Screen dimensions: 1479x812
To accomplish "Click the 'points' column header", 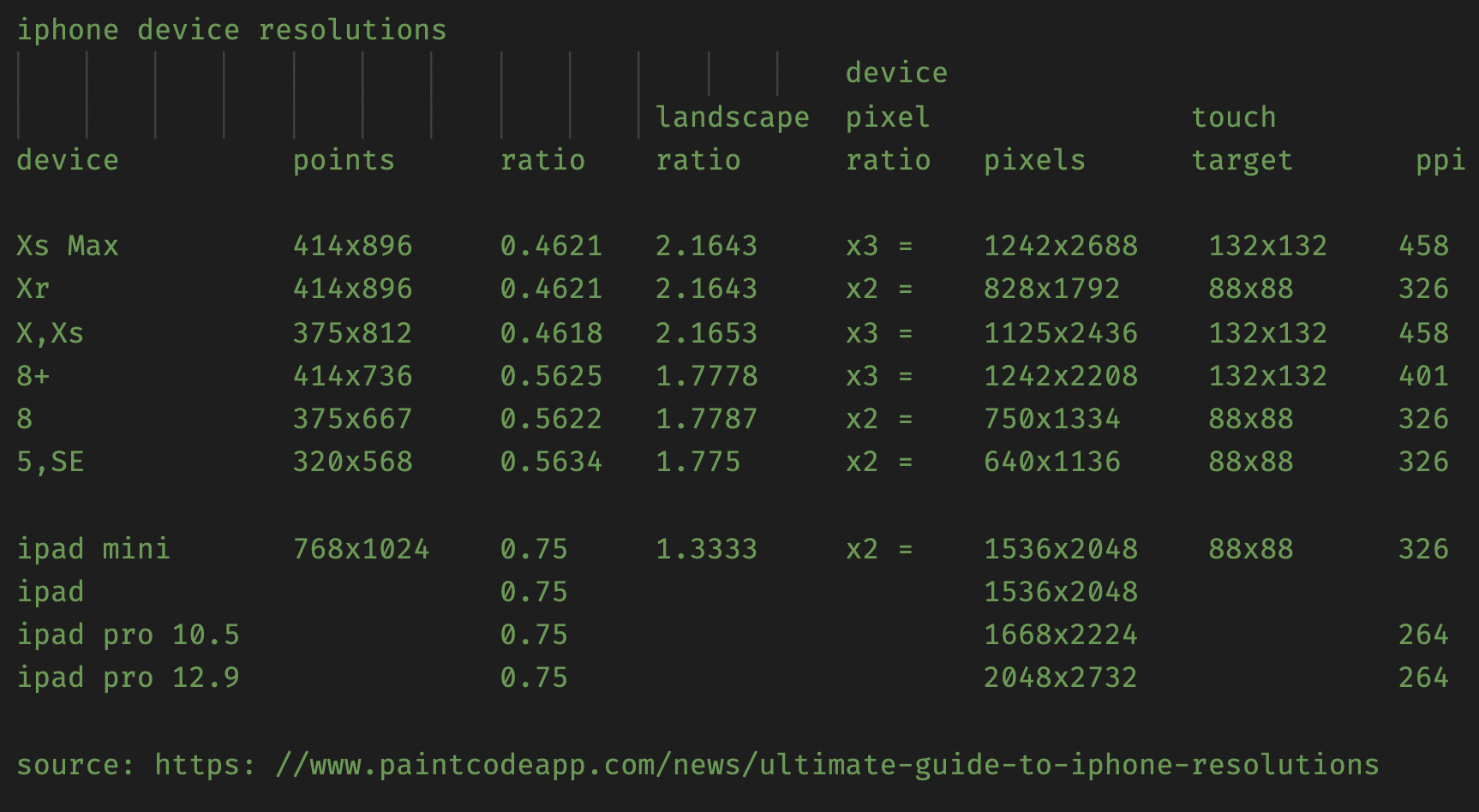I will [344, 160].
